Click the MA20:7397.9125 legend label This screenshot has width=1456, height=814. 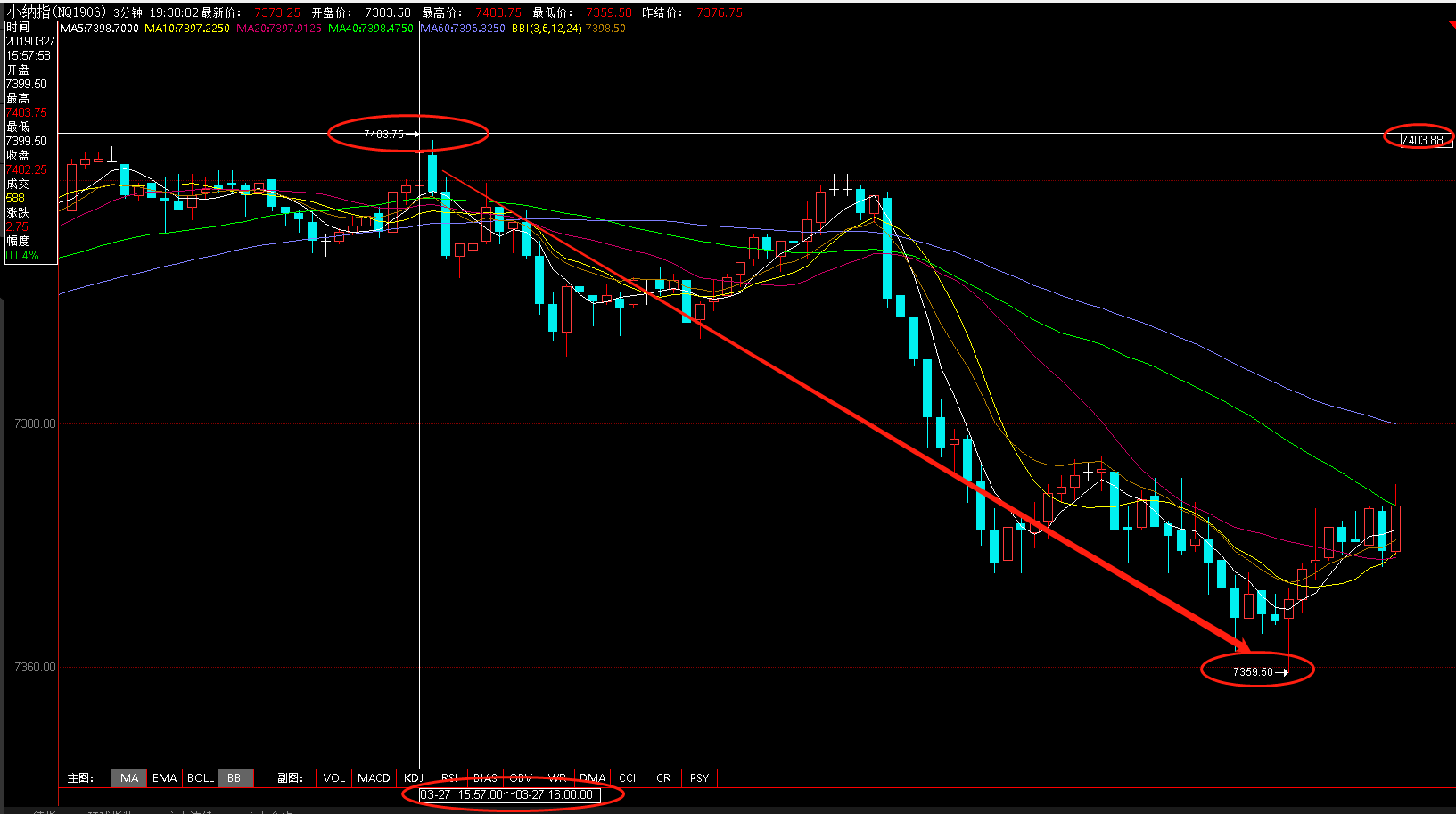point(279,29)
